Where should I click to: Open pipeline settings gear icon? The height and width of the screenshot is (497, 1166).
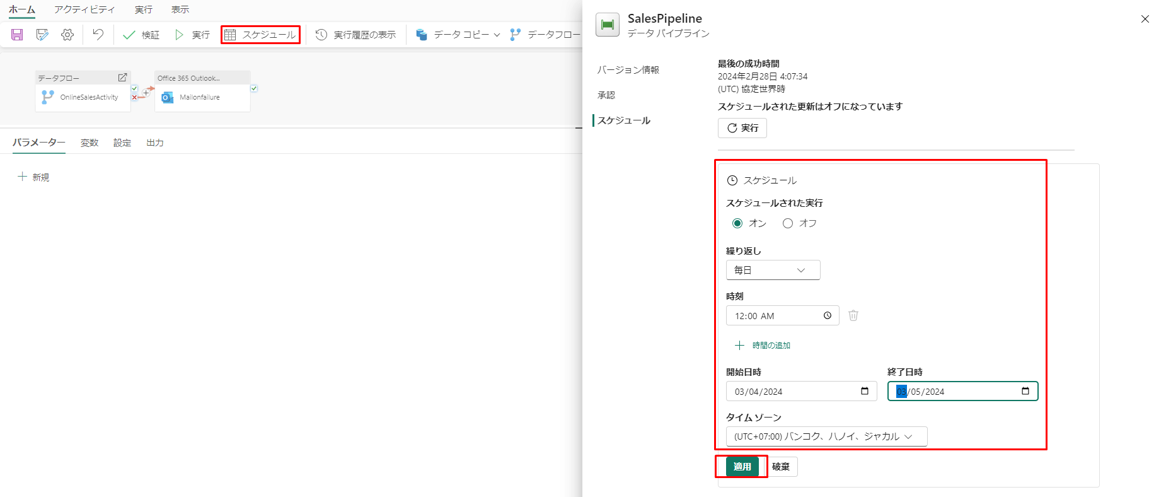pyautogui.click(x=67, y=35)
